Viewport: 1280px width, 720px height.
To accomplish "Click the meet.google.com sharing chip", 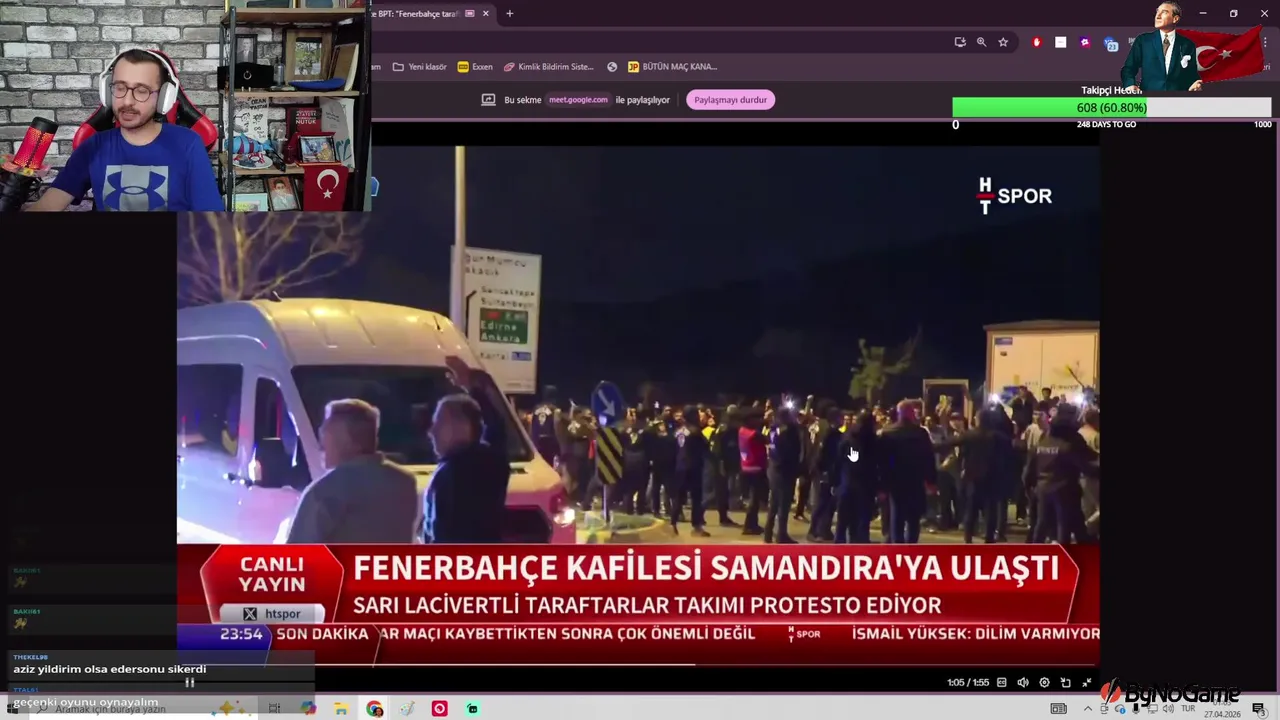I will pos(578,100).
